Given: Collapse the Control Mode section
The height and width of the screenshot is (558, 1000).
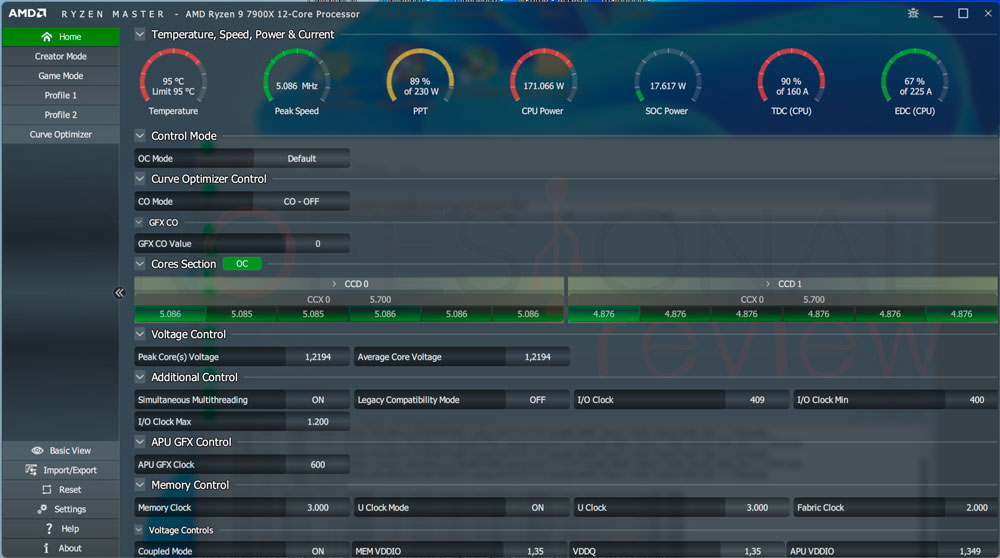Looking at the screenshot, I should 140,136.
